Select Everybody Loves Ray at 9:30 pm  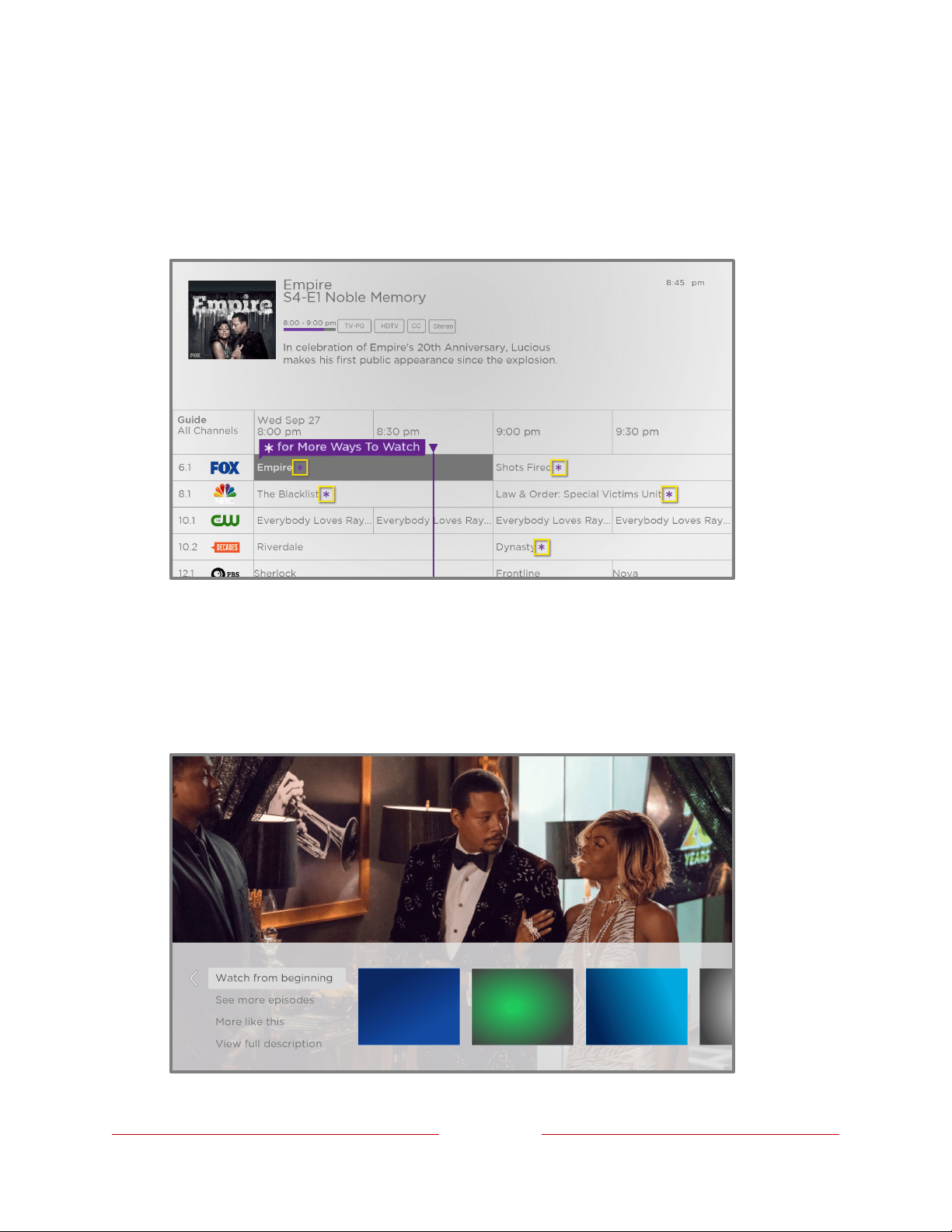(x=672, y=521)
